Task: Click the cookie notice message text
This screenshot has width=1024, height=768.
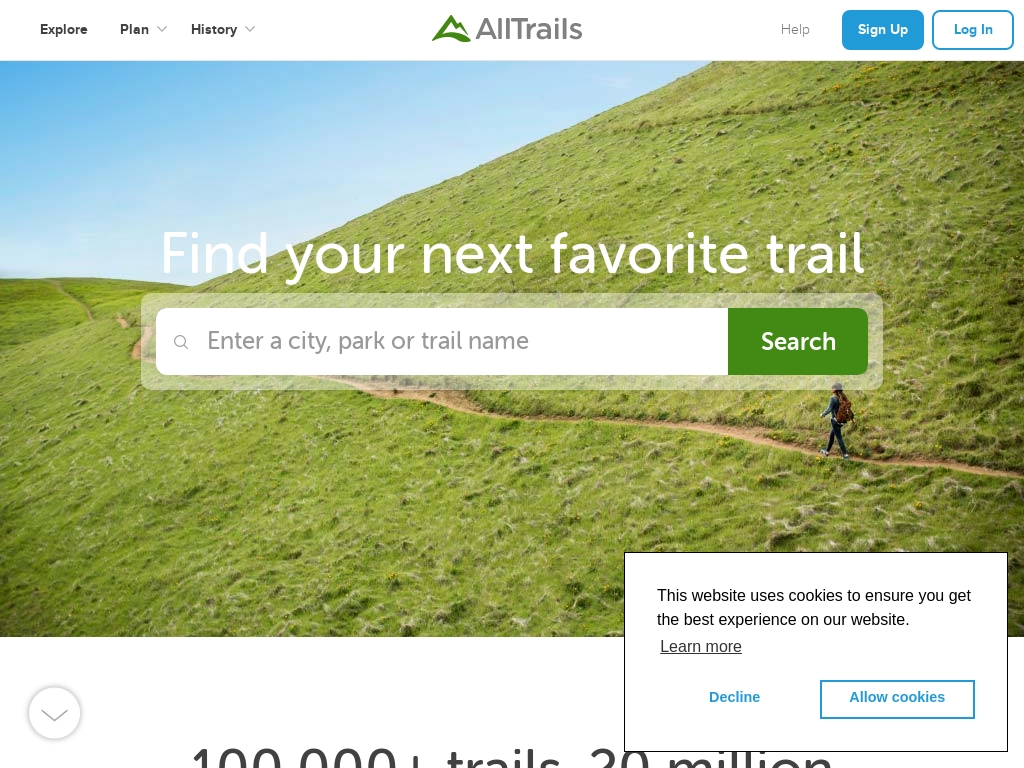Action: click(814, 607)
